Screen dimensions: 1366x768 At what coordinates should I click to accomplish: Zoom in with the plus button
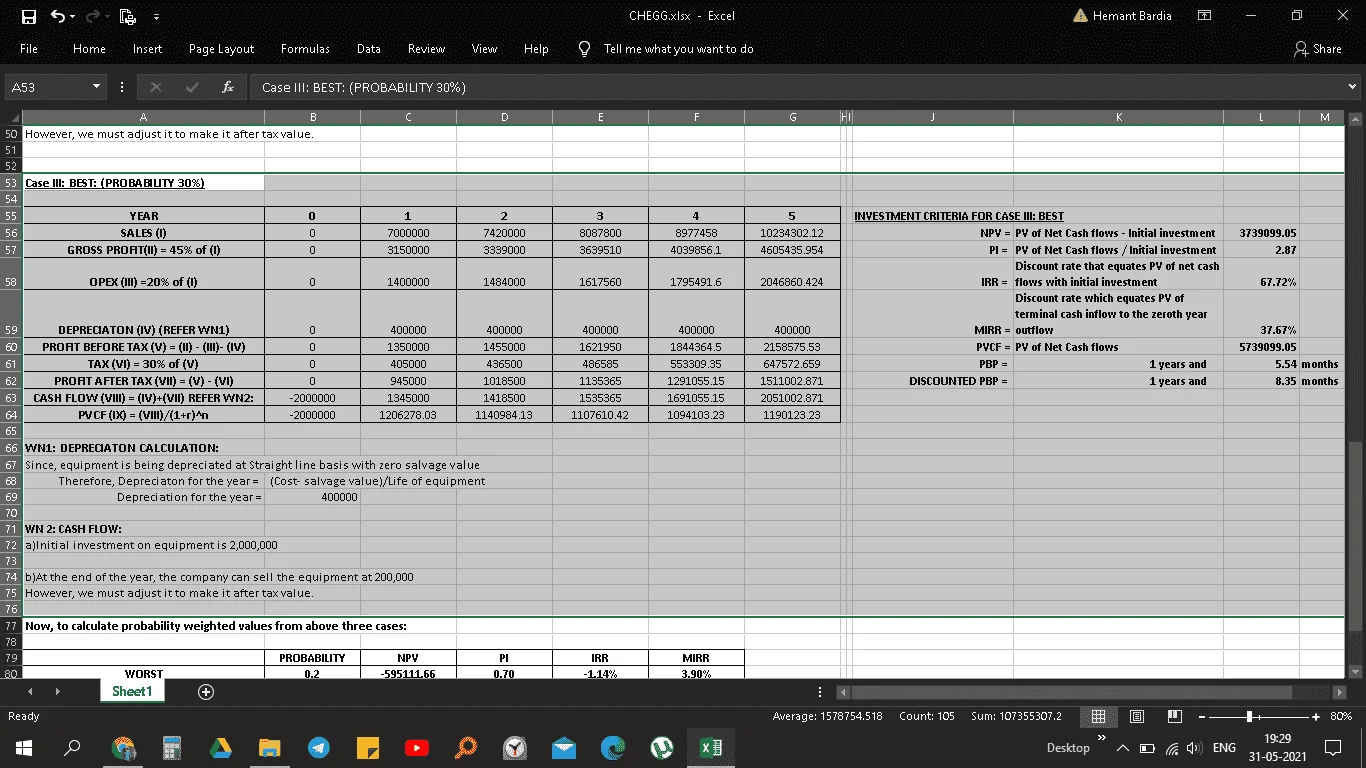[1316, 716]
